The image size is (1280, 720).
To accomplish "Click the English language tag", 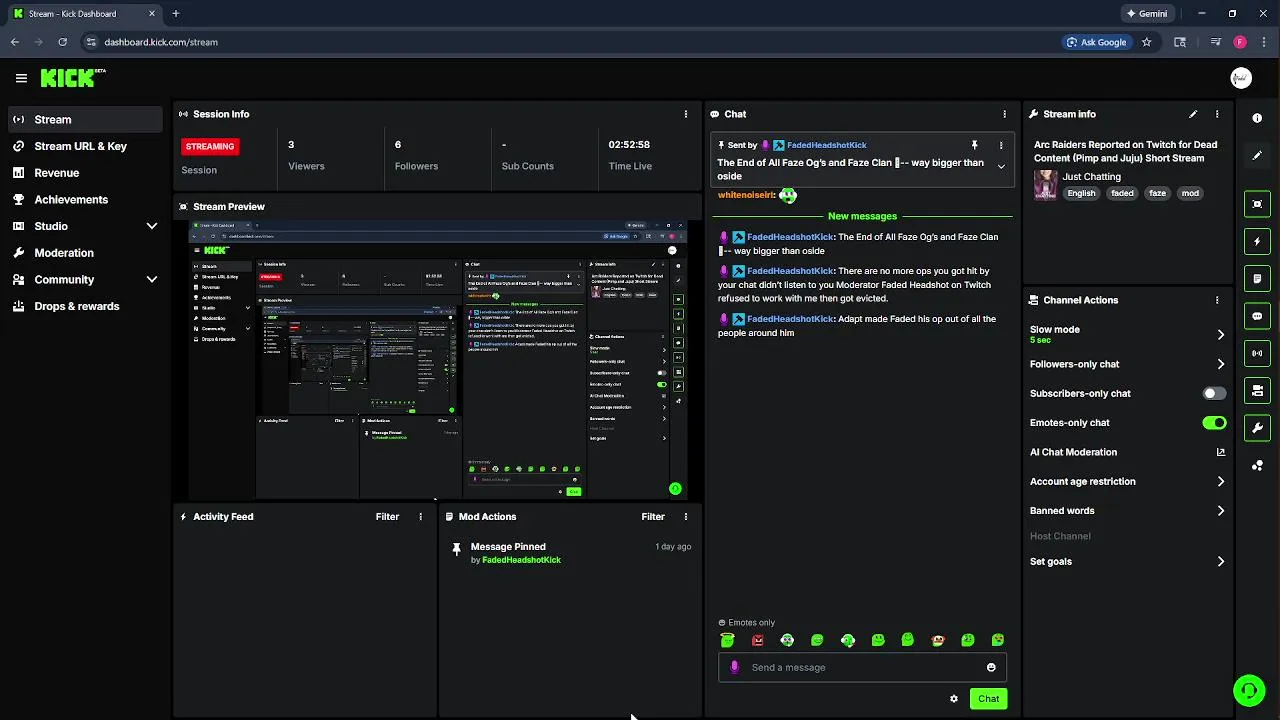I will (1081, 194).
